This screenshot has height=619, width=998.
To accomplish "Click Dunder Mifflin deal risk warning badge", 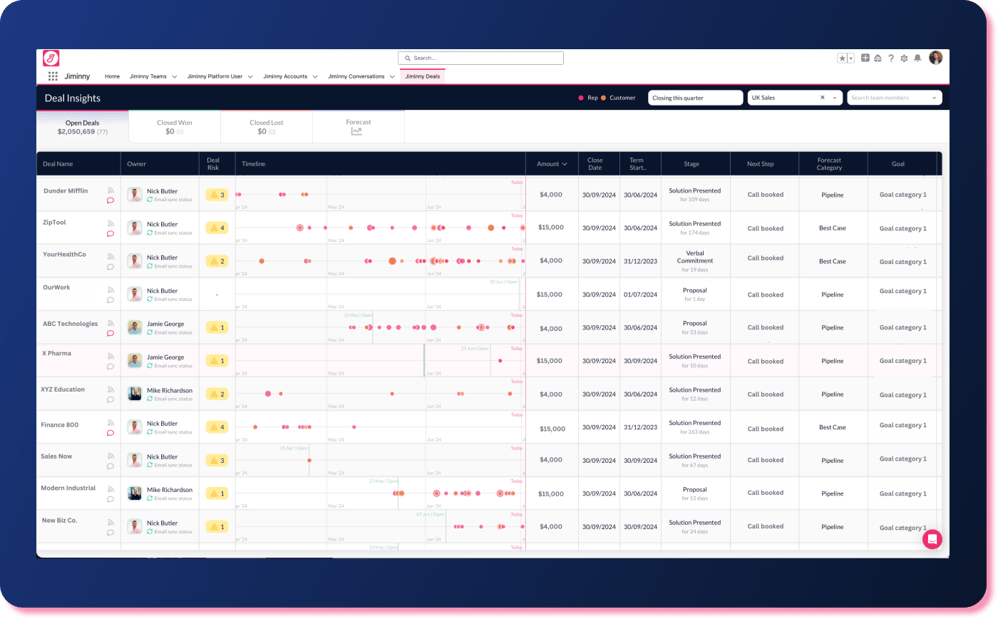I will tap(217, 195).
